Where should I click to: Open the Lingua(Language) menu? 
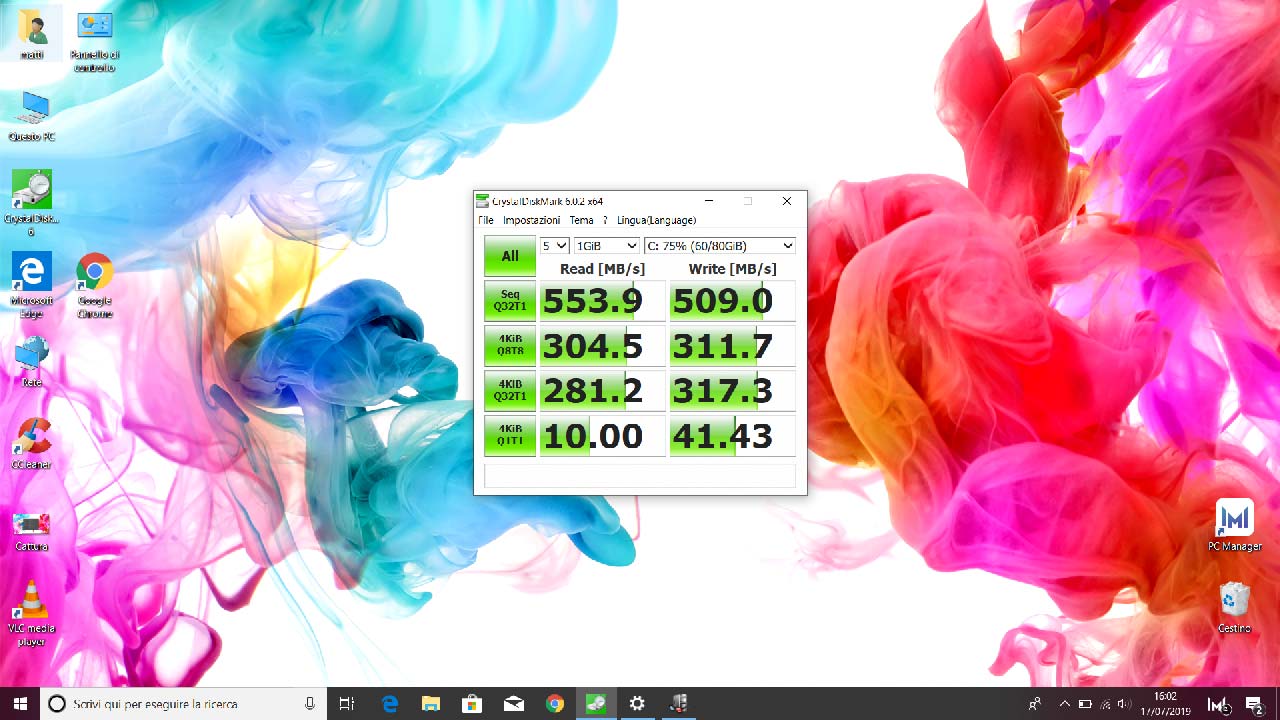(655, 220)
